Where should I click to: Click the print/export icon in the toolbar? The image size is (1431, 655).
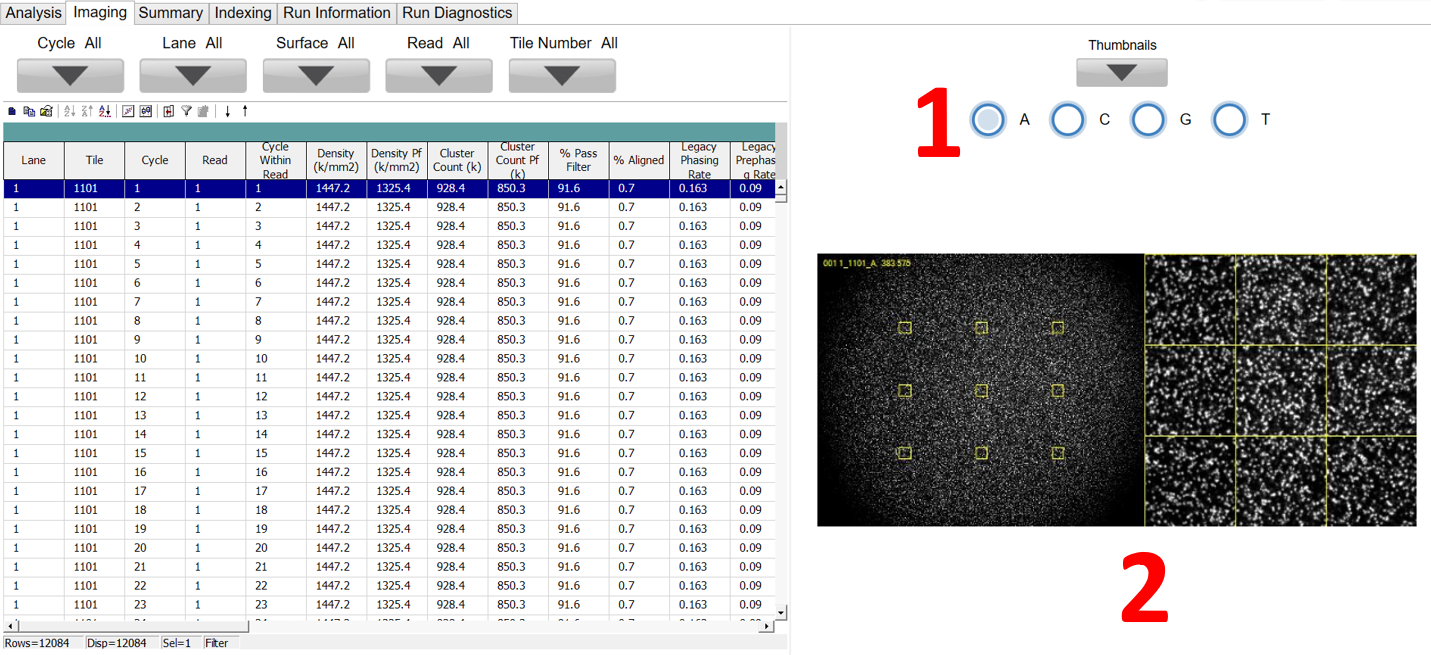point(46,111)
